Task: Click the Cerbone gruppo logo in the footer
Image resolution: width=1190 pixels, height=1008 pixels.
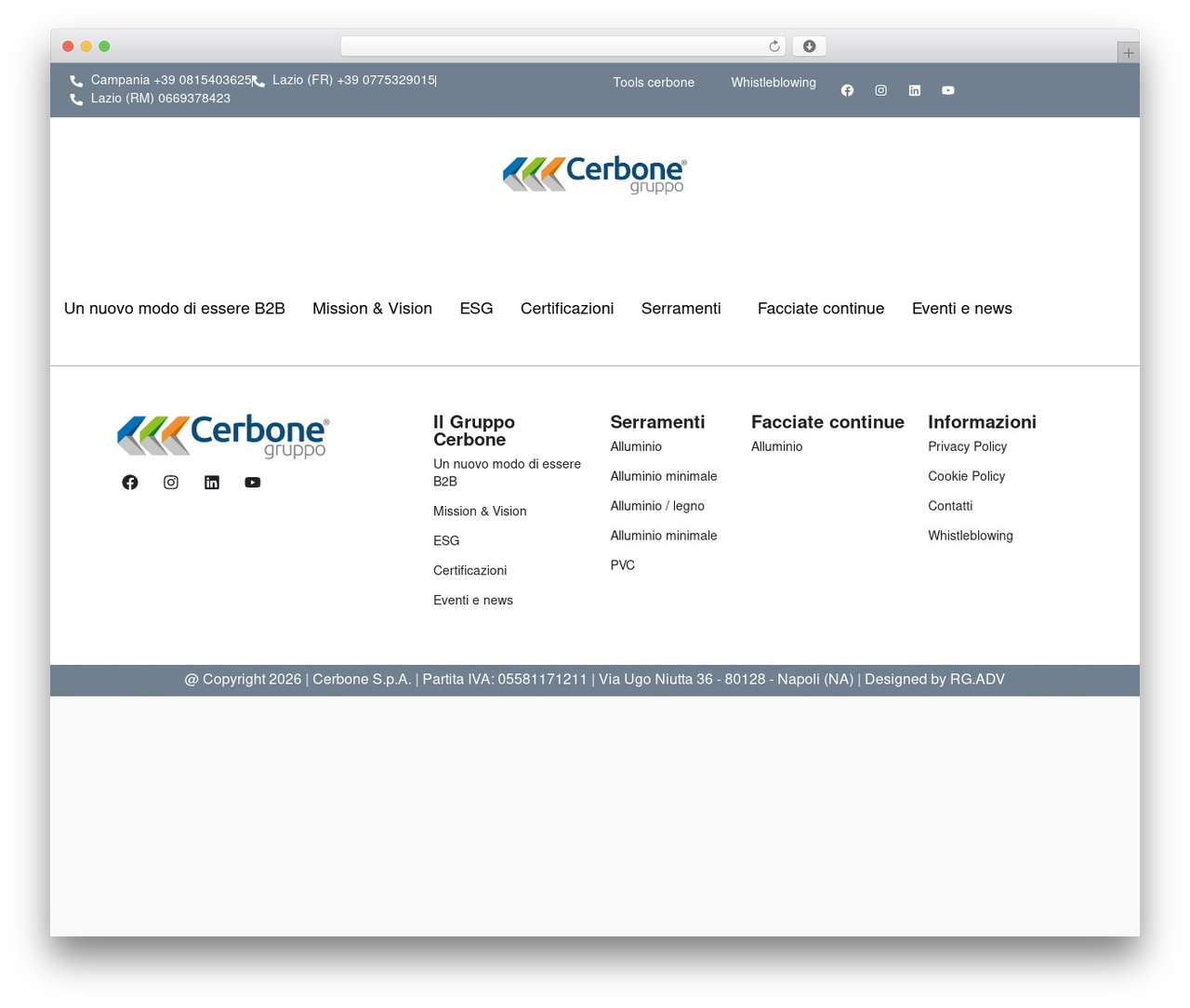Action: (x=223, y=436)
